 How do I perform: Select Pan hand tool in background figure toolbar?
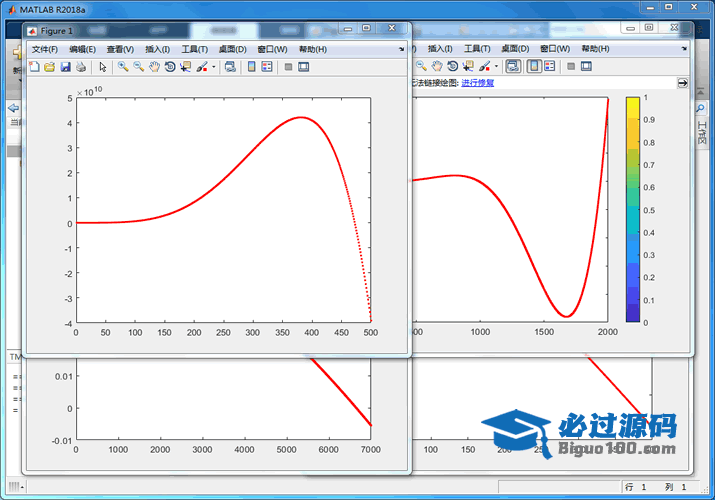pos(437,67)
